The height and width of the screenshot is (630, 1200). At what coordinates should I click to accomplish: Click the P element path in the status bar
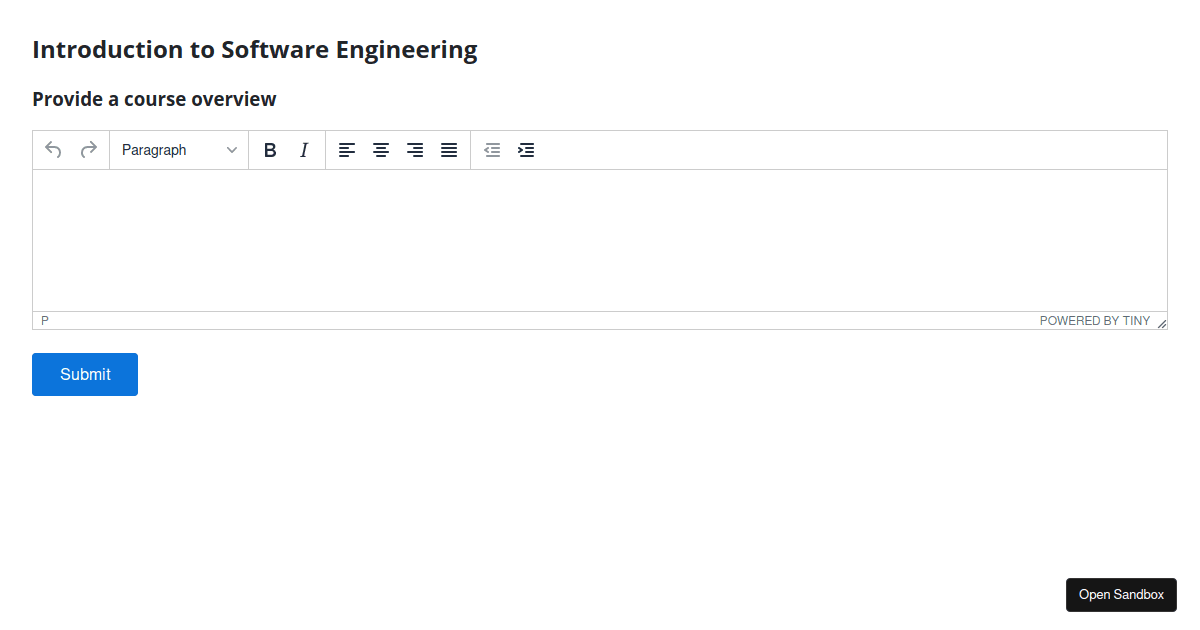[x=45, y=319]
